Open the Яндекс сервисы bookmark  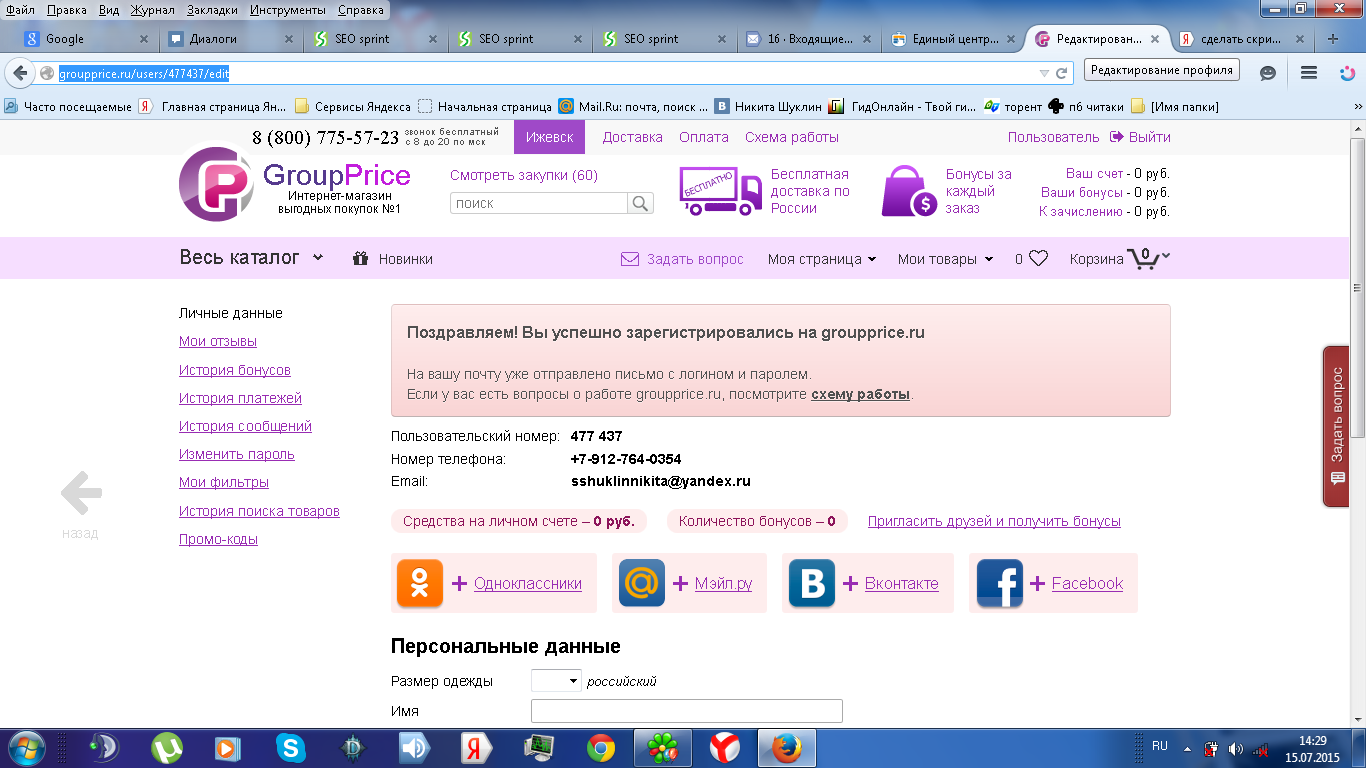coord(352,106)
